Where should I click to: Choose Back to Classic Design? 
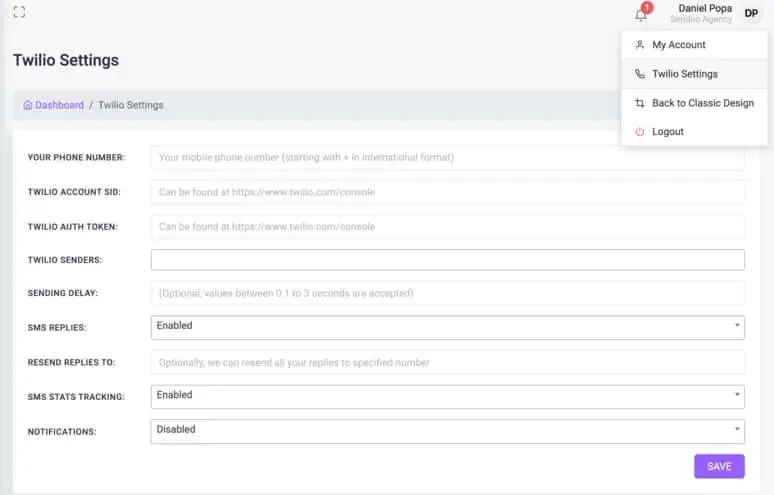tap(695, 103)
